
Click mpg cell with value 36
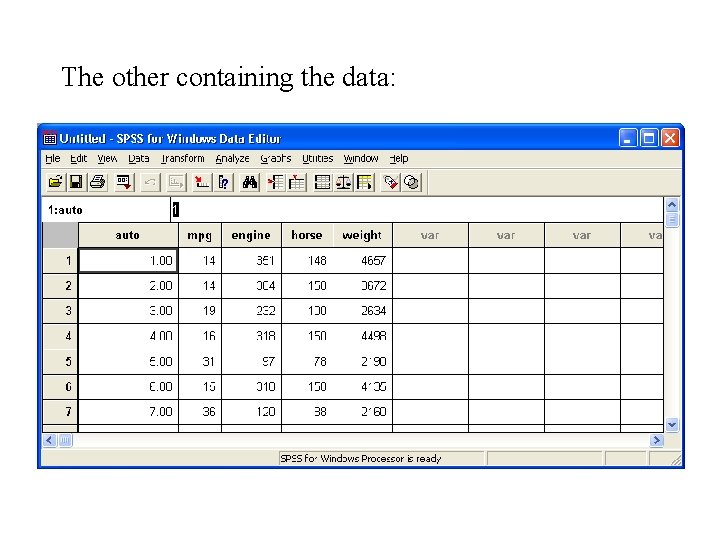[x=200, y=412]
